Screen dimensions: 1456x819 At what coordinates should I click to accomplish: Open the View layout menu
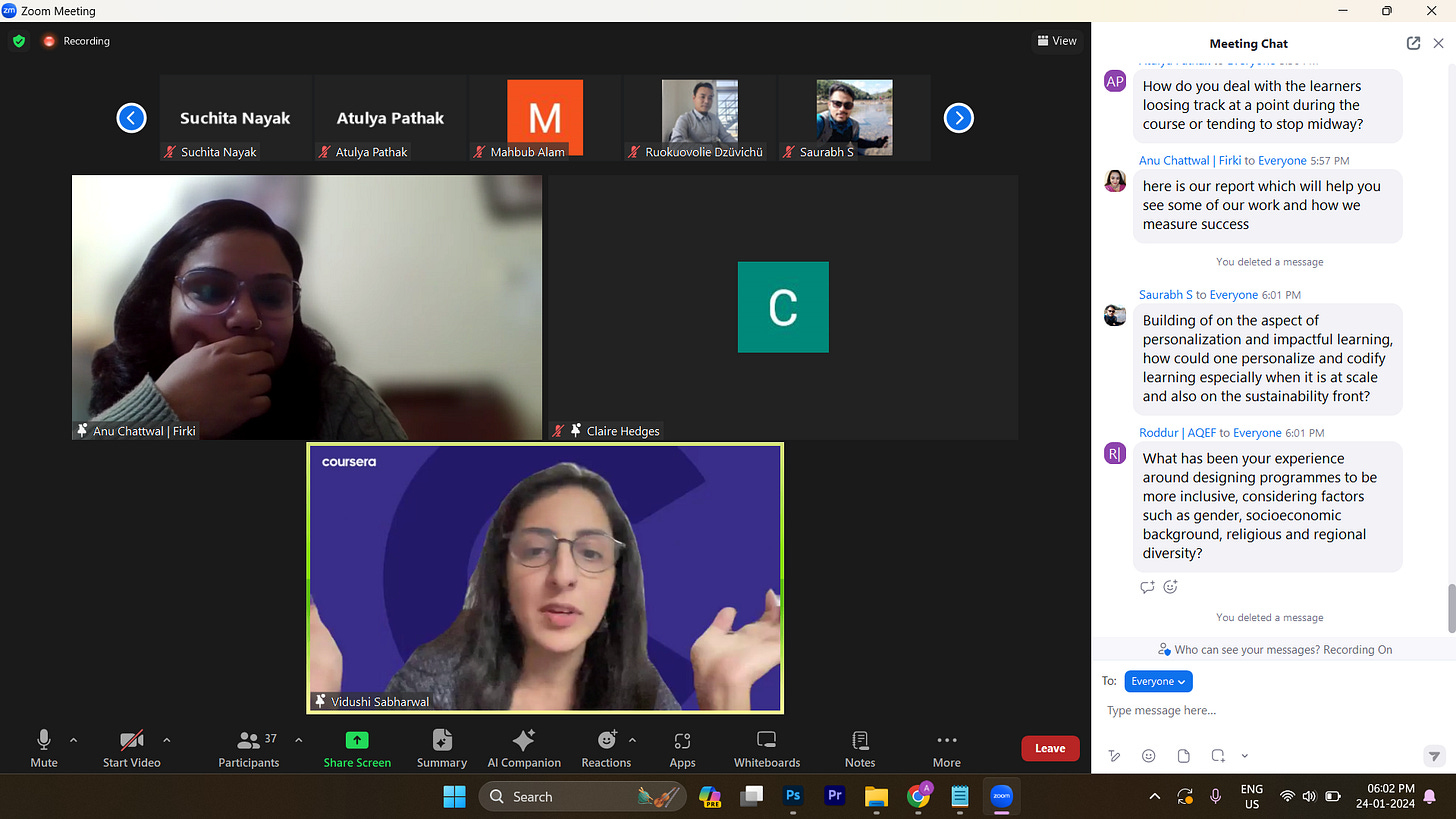click(x=1057, y=41)
